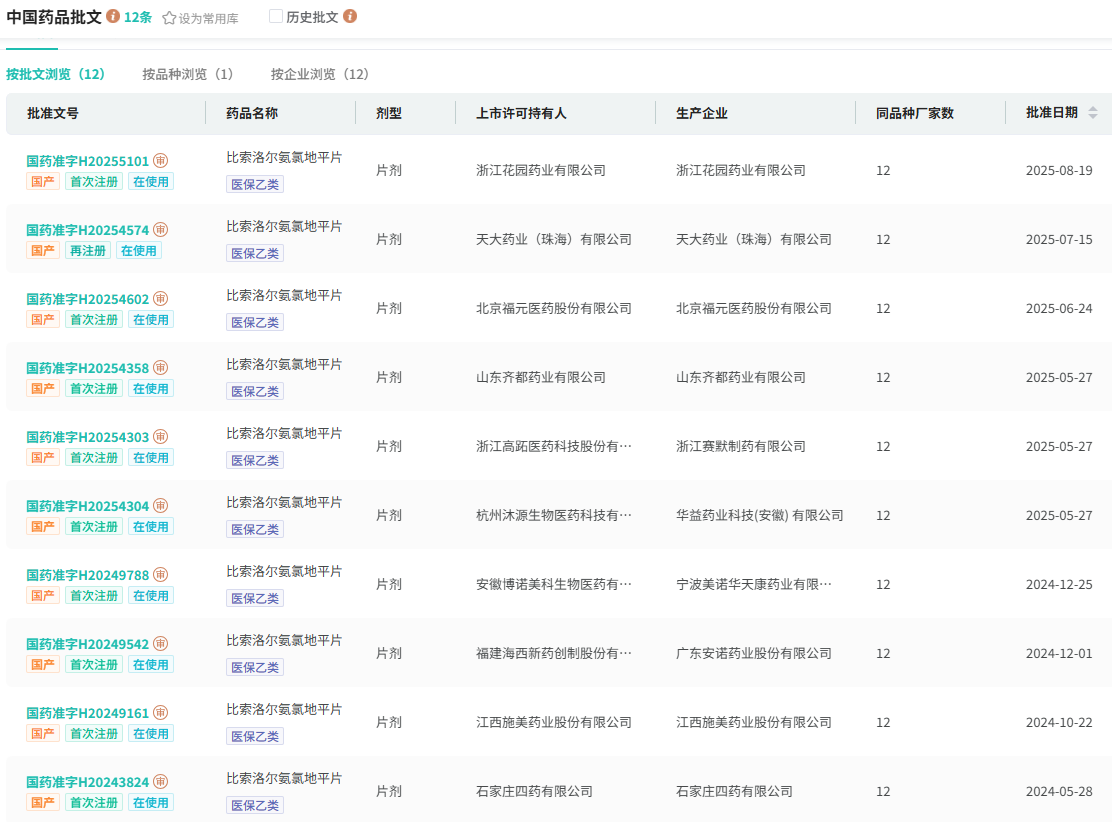Click the star icon for 设为常用库
This screenshot has width=1112, height=822.
[169, 18]
